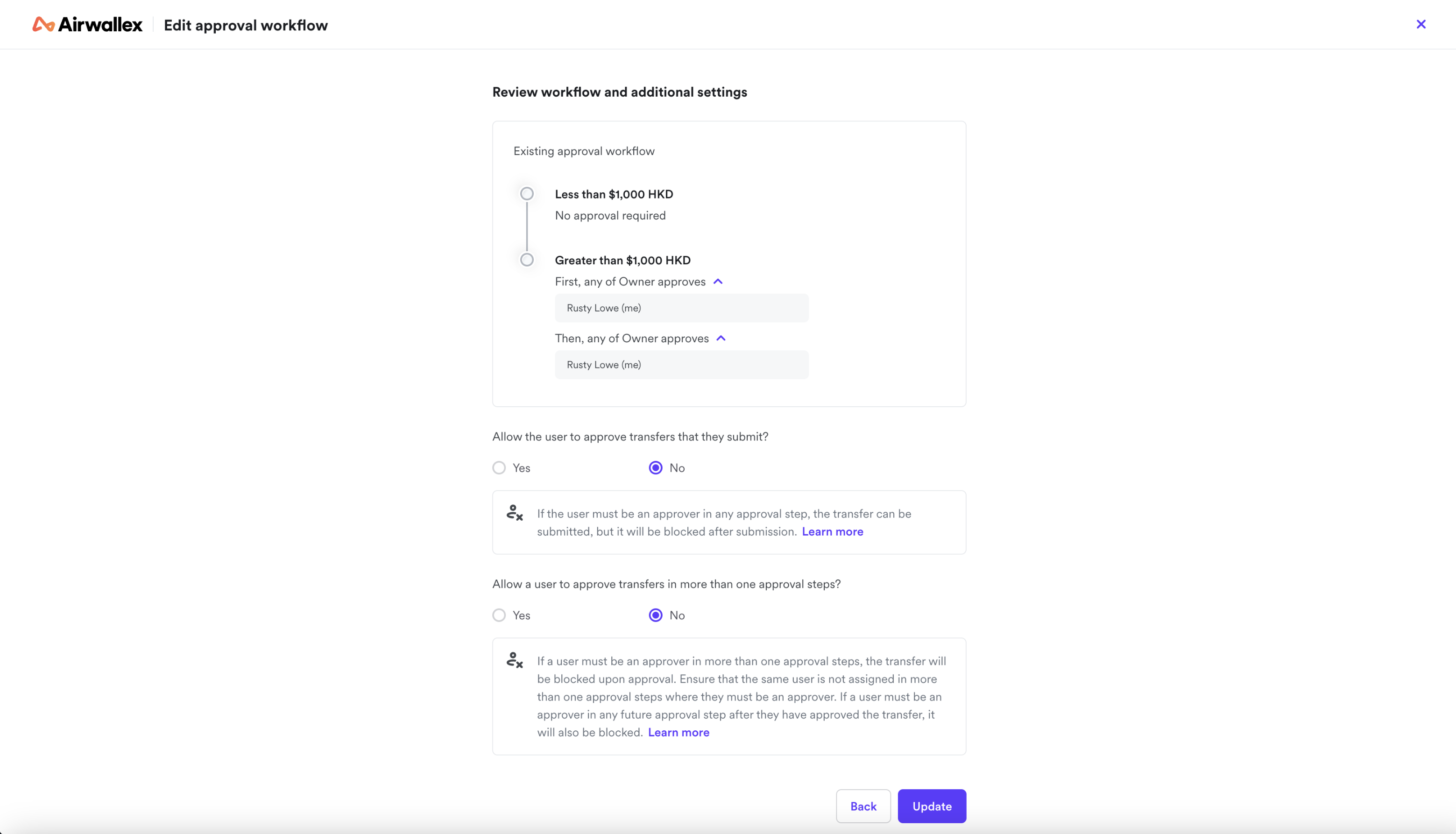Open Learn more link about blocked submissions
Image resolution: width=1456 pixels, height=834 pixels.
(x=832, y=531)
